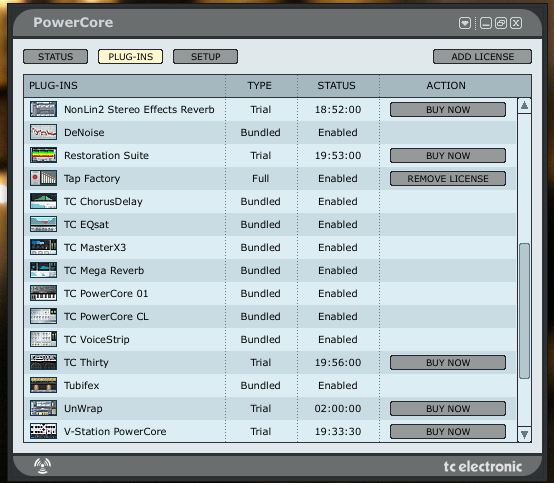Viewport: 554px width, 483px height.
Task: Click the 19:56:00 trial time value
Action: pos(338,363)
